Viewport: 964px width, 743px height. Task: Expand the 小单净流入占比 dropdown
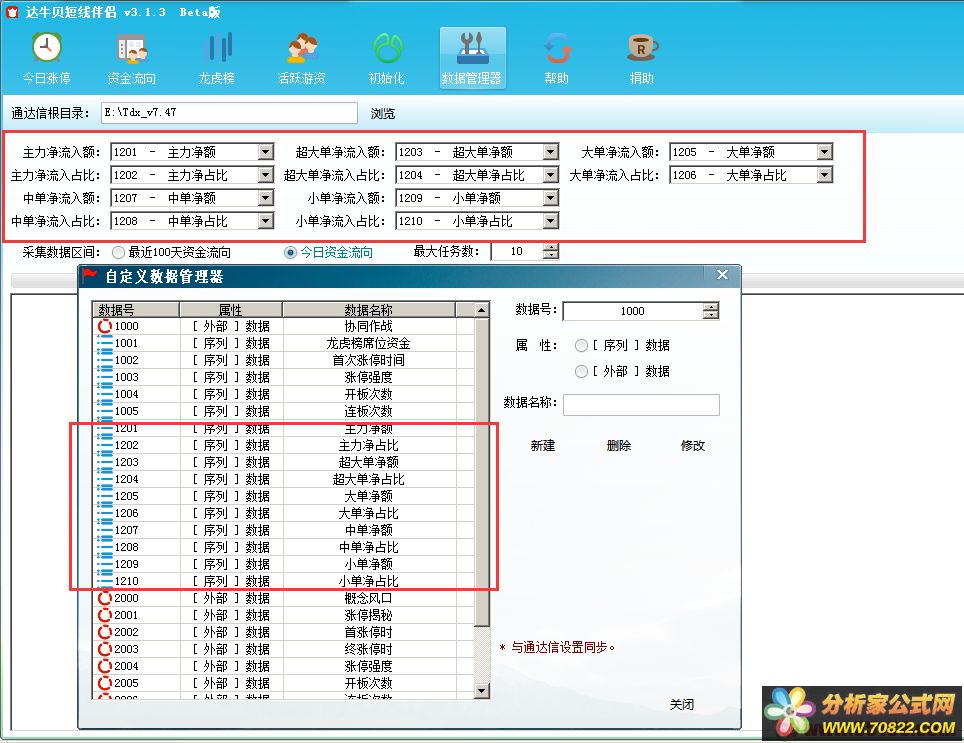[x=551, y=221]
